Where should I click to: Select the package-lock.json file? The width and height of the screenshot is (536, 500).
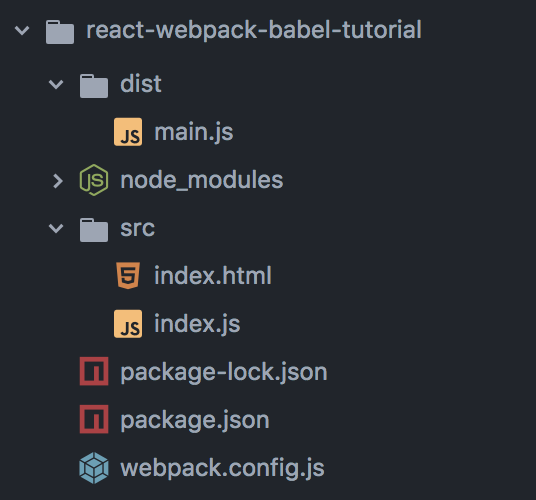224,372
